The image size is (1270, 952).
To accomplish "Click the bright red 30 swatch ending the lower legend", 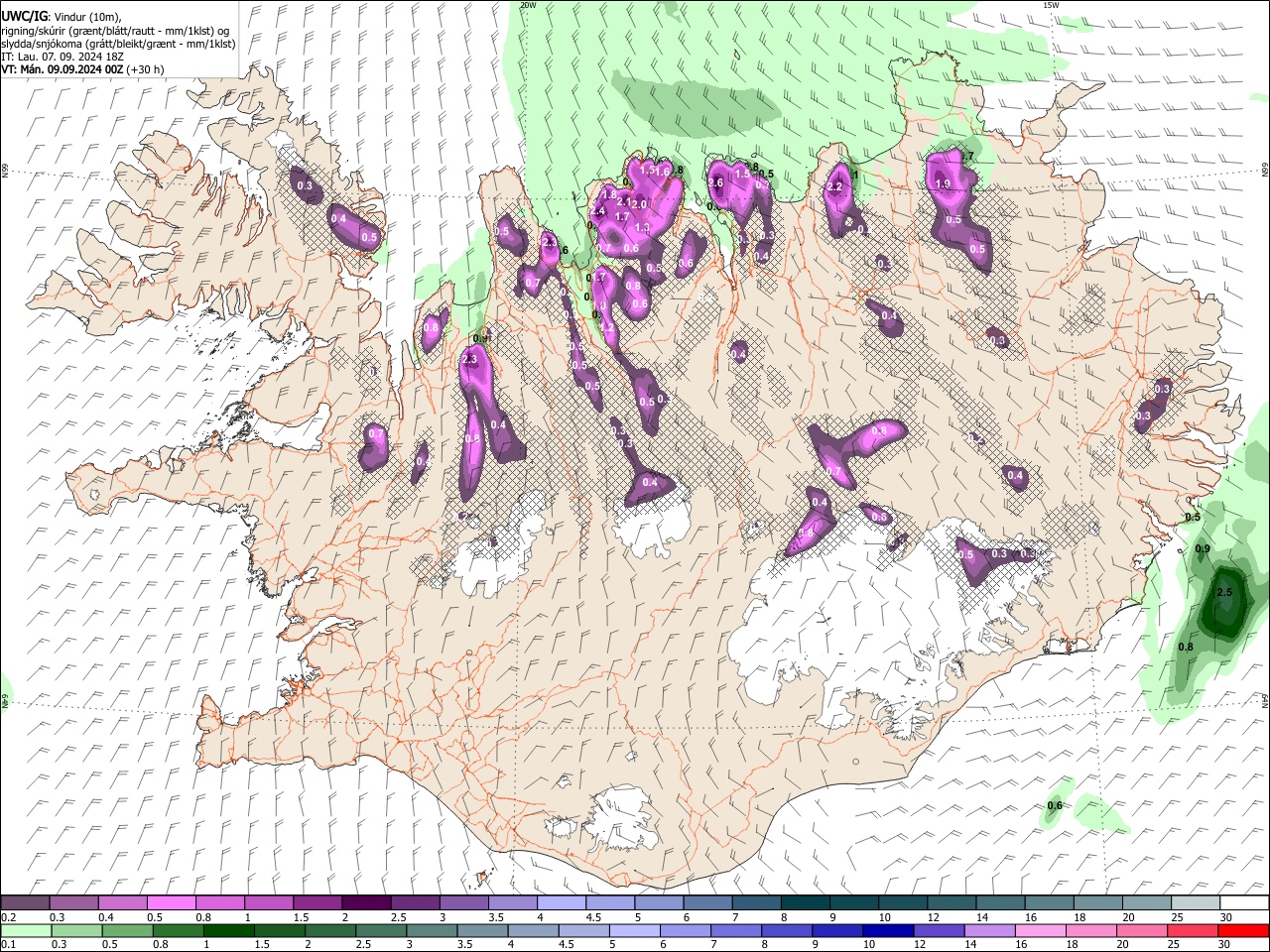I will [x=1243, y=930].
